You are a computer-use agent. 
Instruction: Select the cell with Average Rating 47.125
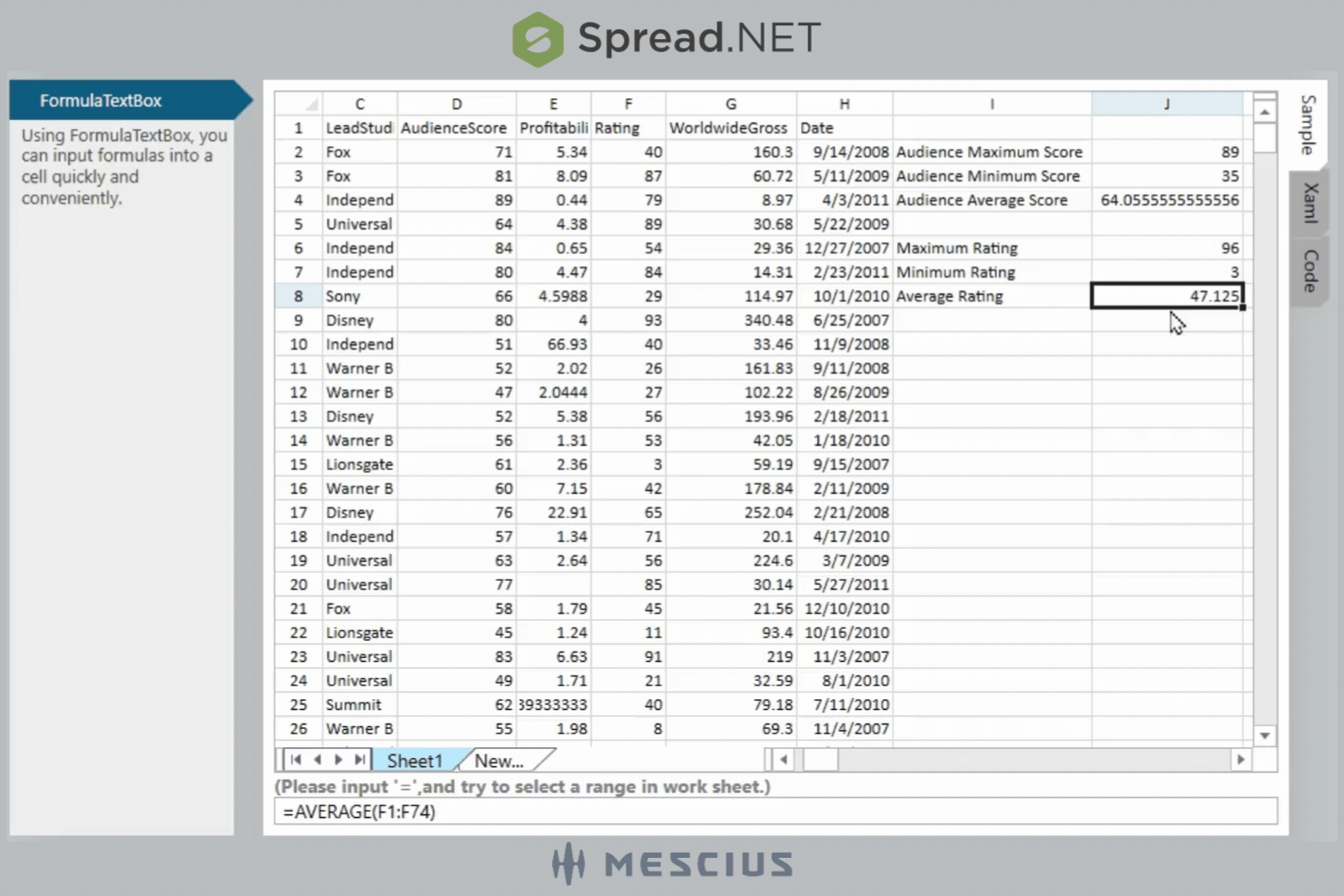click(x=1167, y=295)
